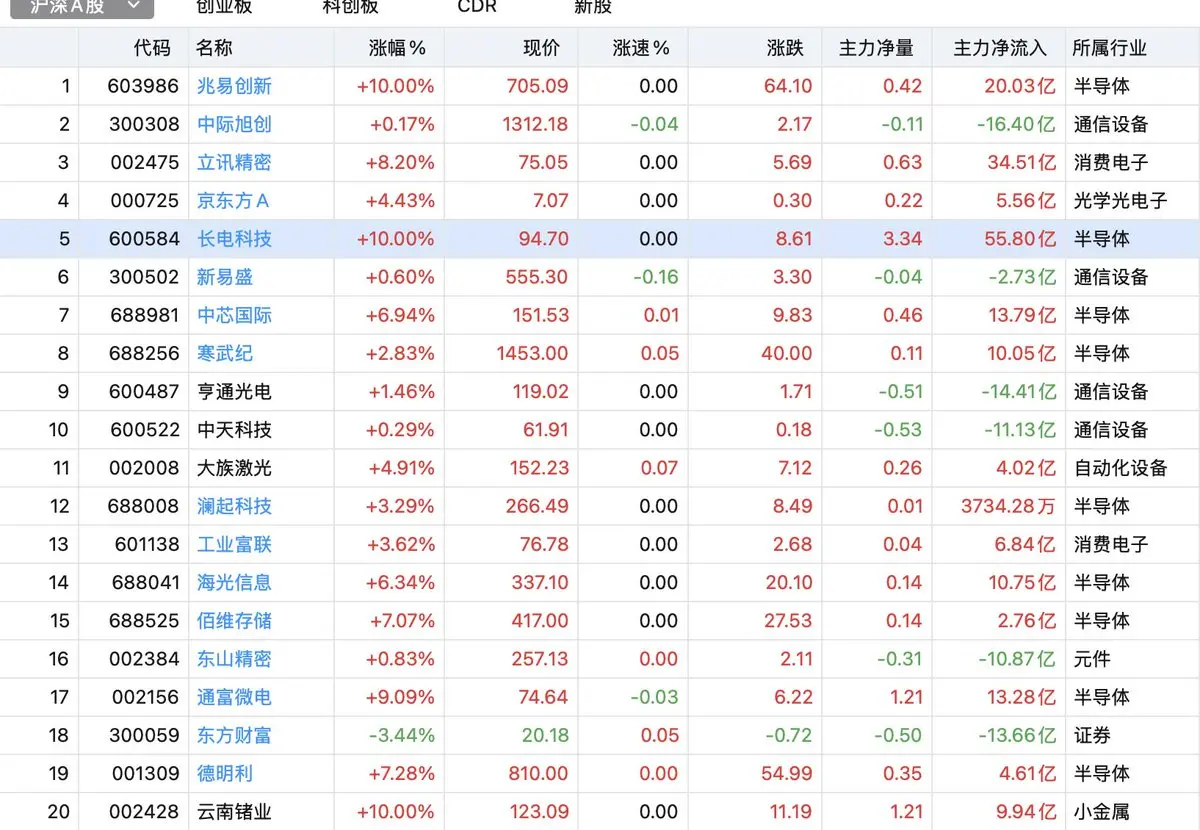Open stock 兆易创新
The height and width of the screenshot is (830, 1200).
(x=234, y=86)
